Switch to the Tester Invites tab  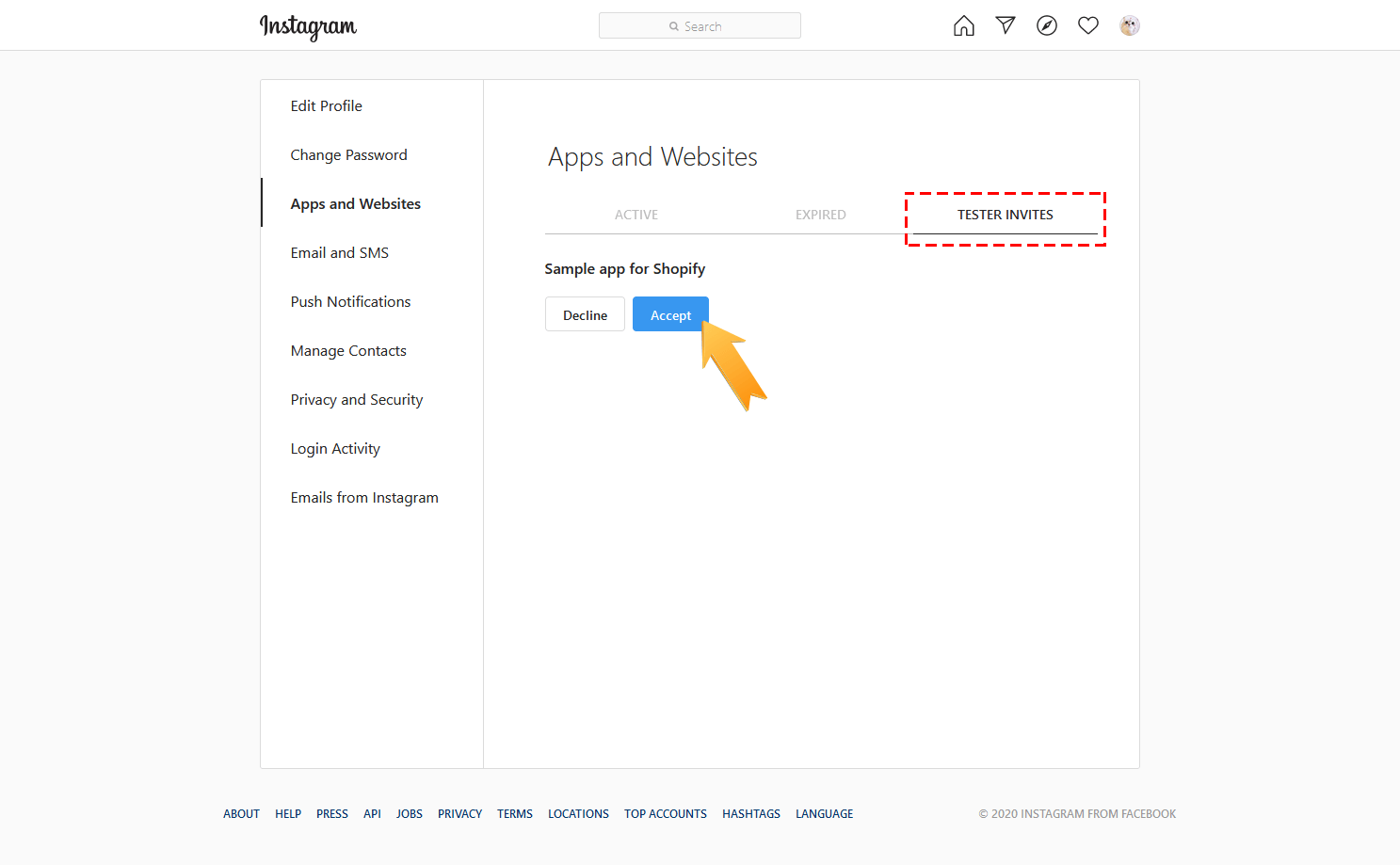tap(1005, 215)
